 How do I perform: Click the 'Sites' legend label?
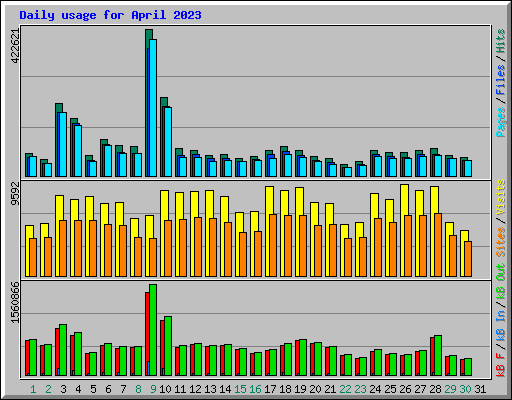click(500, 242)
